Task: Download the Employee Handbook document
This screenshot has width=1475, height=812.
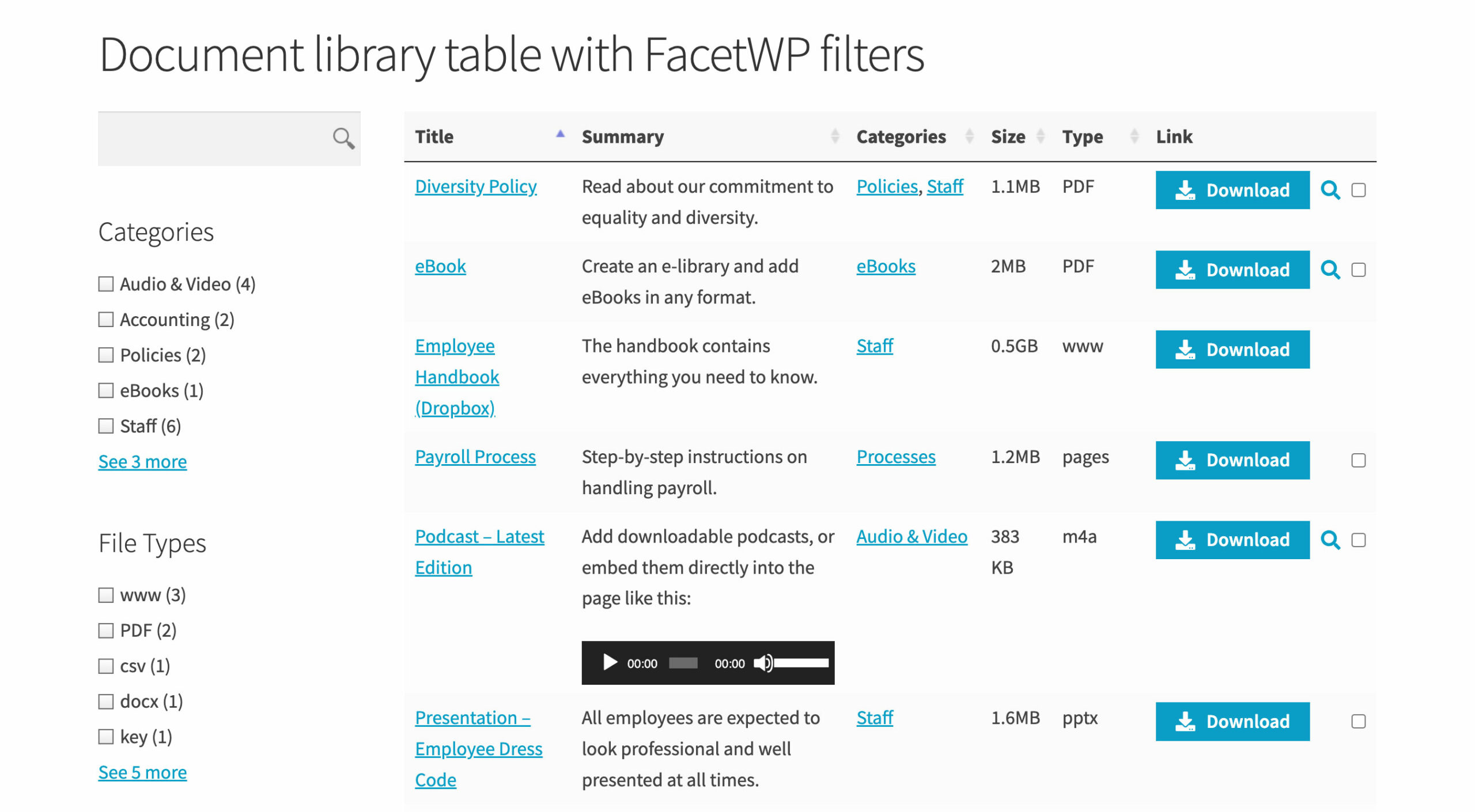Action: [x=1232, y=350]
